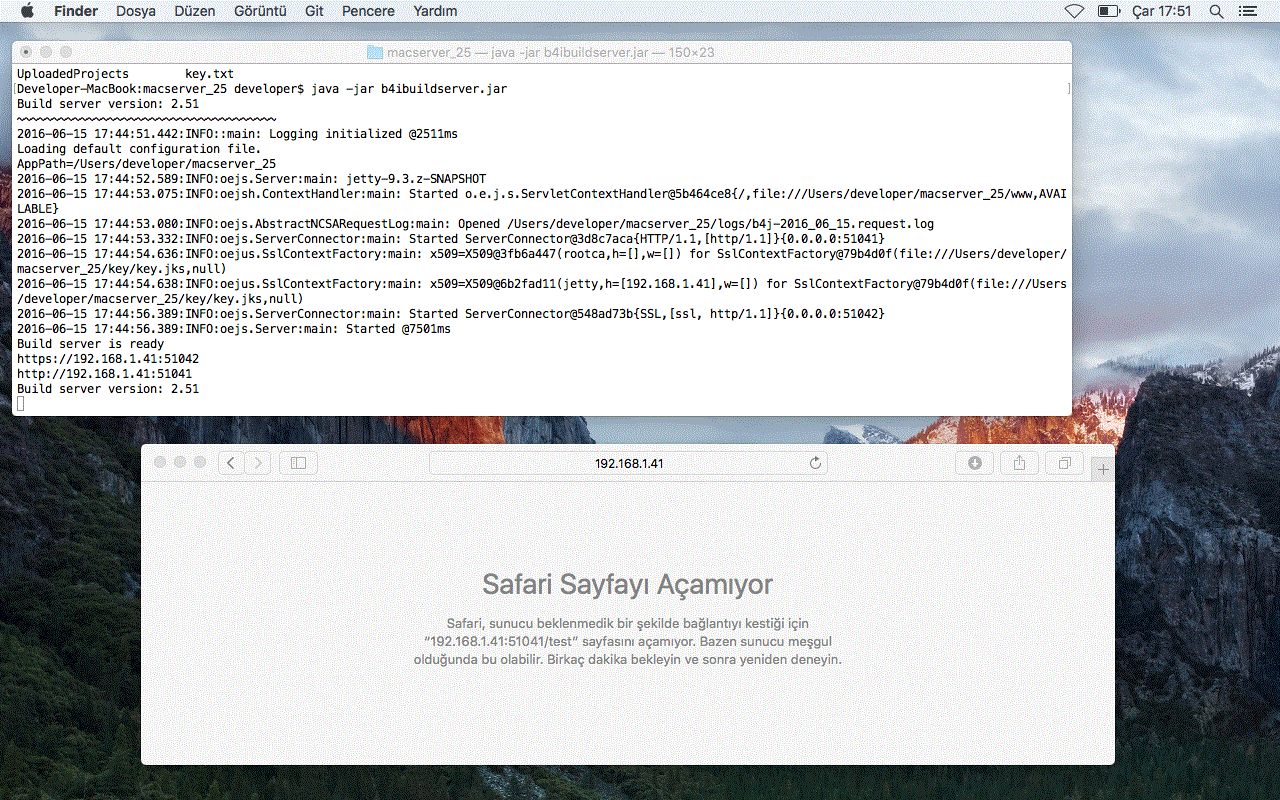This screenshot has width=1280, height=800.
Task: Open the Safari share button
Action: point(1019,463)
